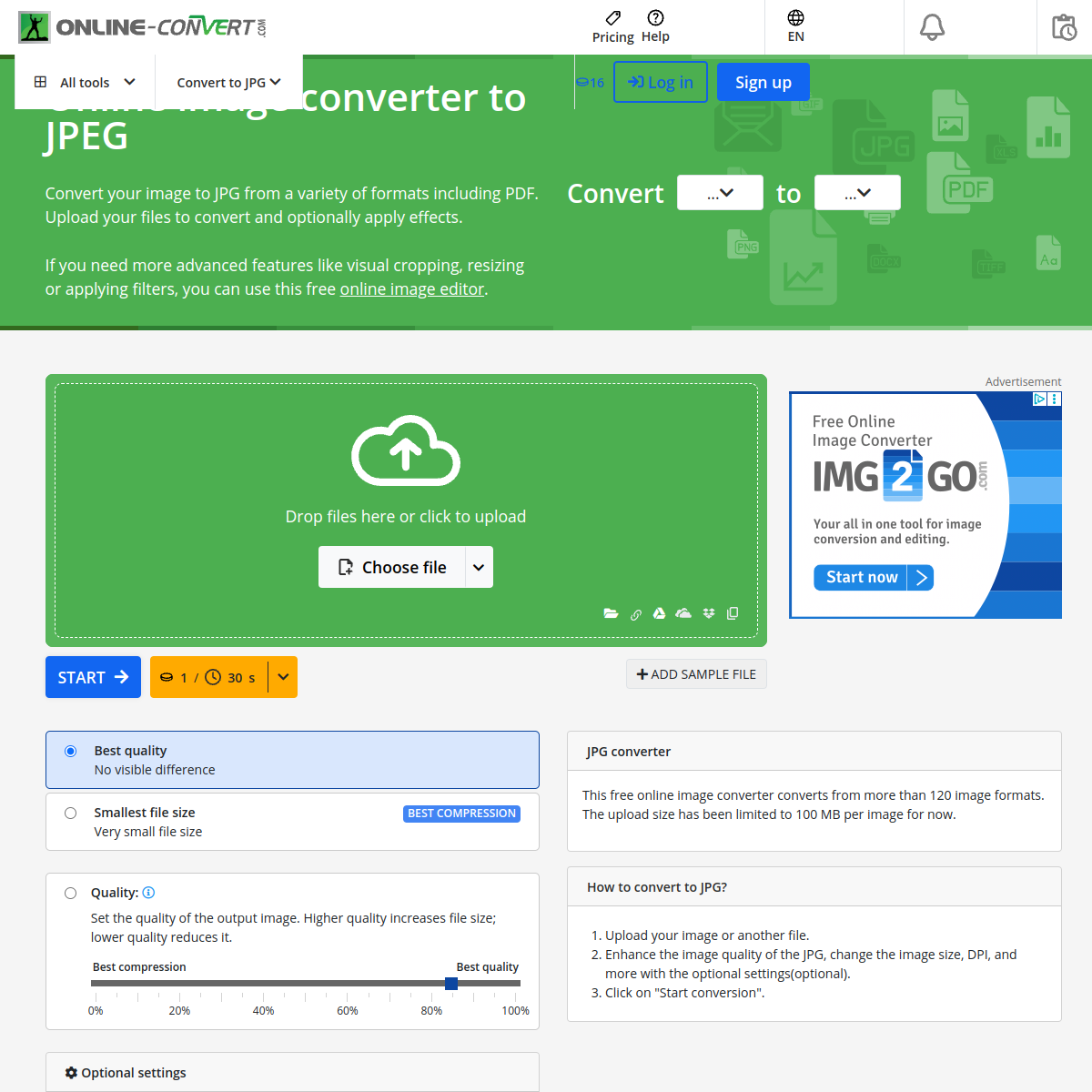Viewport: 1092px width, 1092px height.
Task: Click the BEST COMPRESSION badge
Action: pos(462,814)
